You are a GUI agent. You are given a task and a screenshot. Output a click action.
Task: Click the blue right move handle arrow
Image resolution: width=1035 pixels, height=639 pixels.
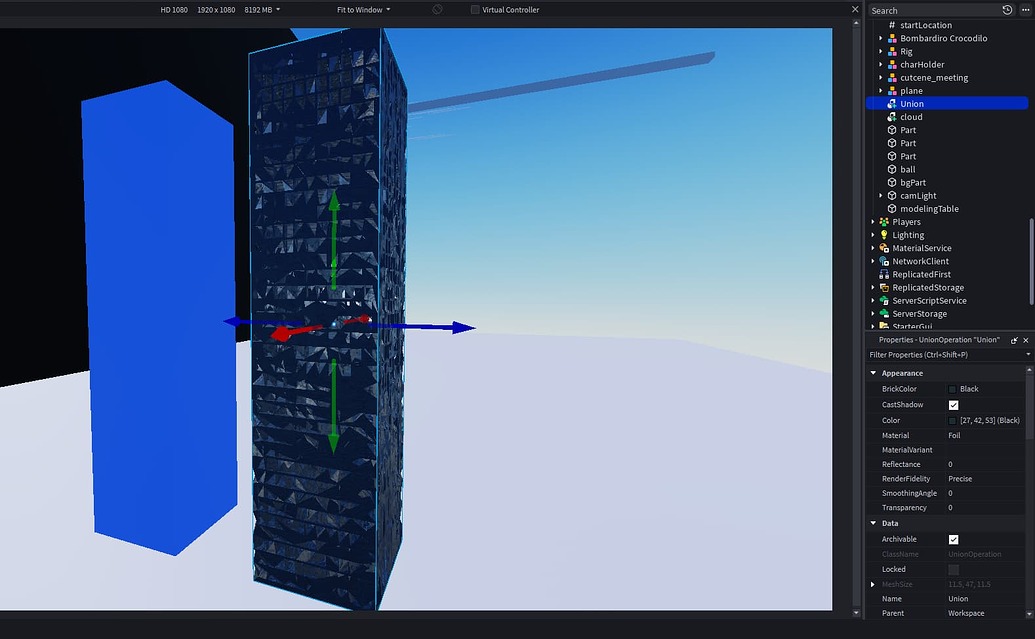point(464,327)
